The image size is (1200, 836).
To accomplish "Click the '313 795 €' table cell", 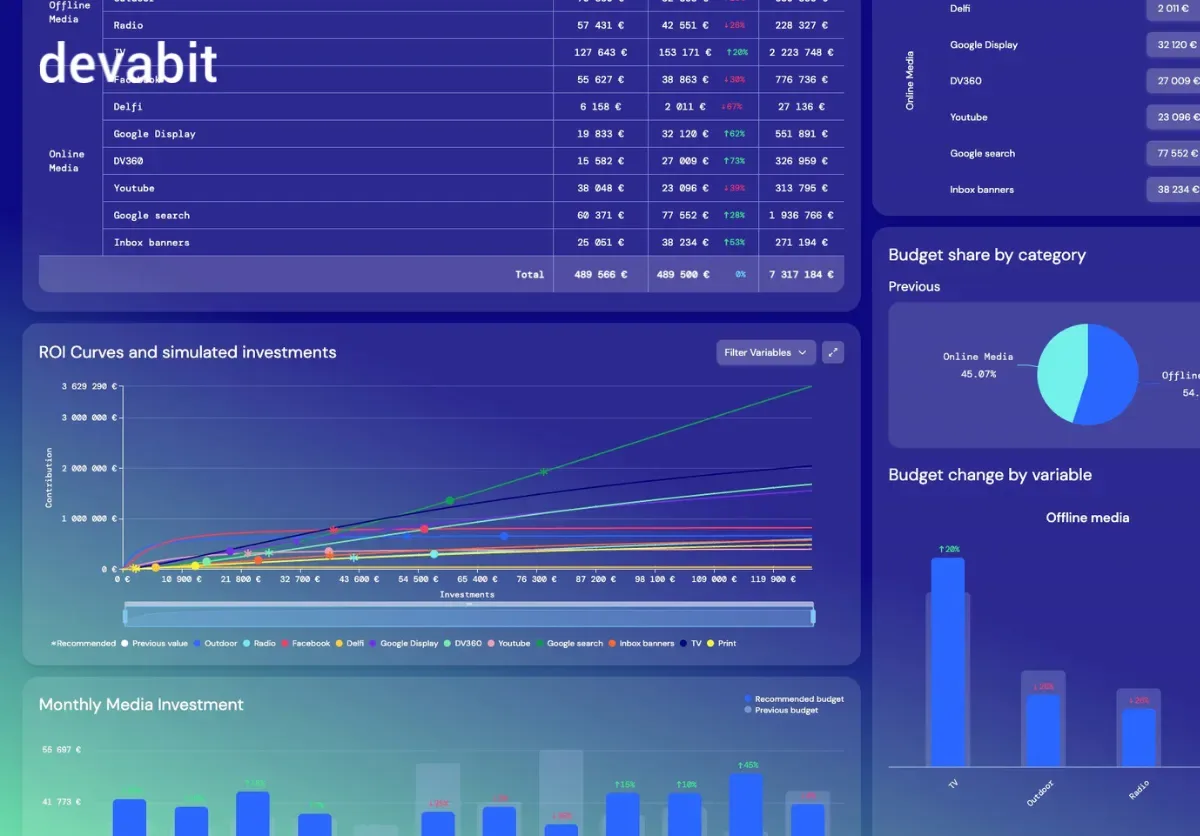I will point(803,188).
